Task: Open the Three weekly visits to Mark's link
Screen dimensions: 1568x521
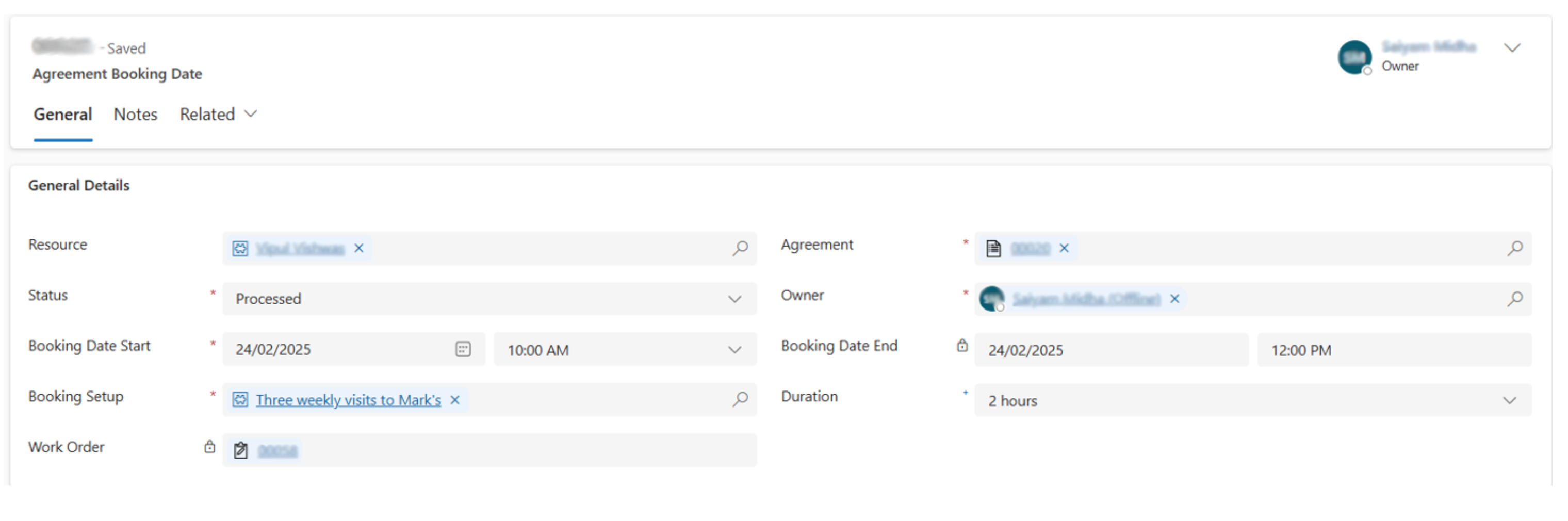Action: (x=348, y=400)
